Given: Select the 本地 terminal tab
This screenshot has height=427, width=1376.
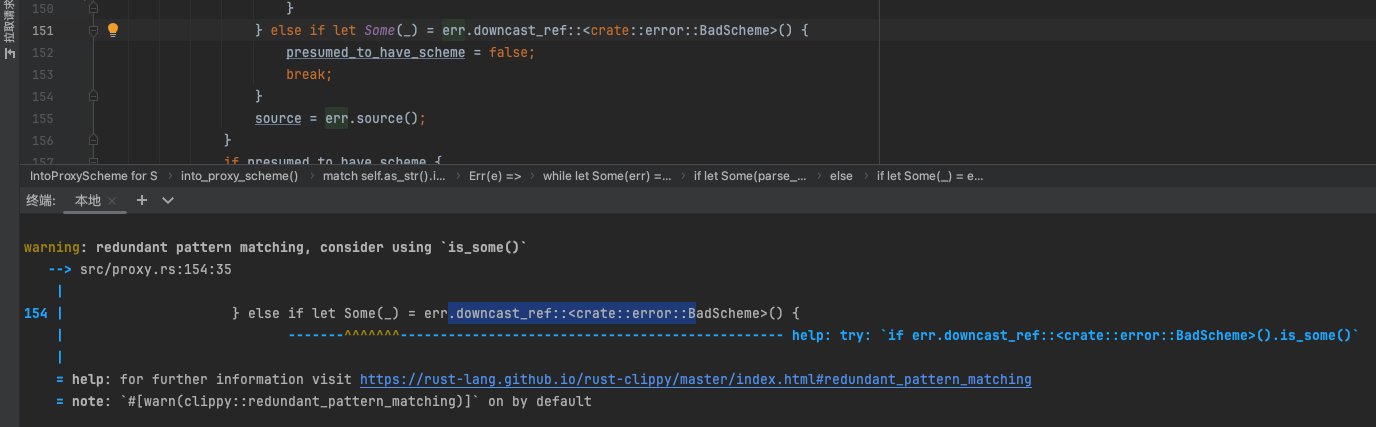Looking at the screenshot, I should coord(87,201).
